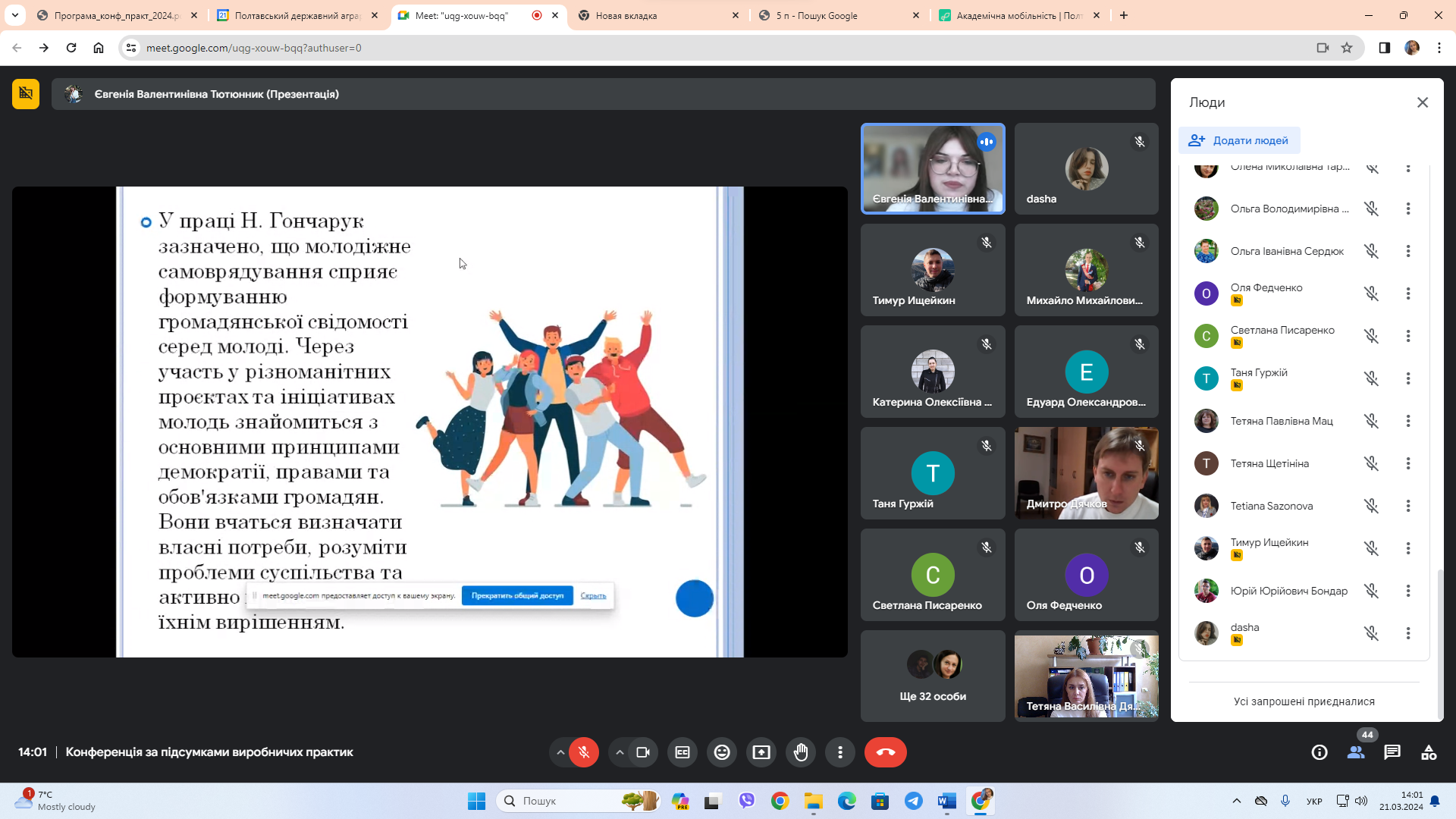Image resolution: width=1456 pixels, height=819 pixels.
Task: Switch to Полтавський державний аграрний tab
Action: (x=297, y=15)
